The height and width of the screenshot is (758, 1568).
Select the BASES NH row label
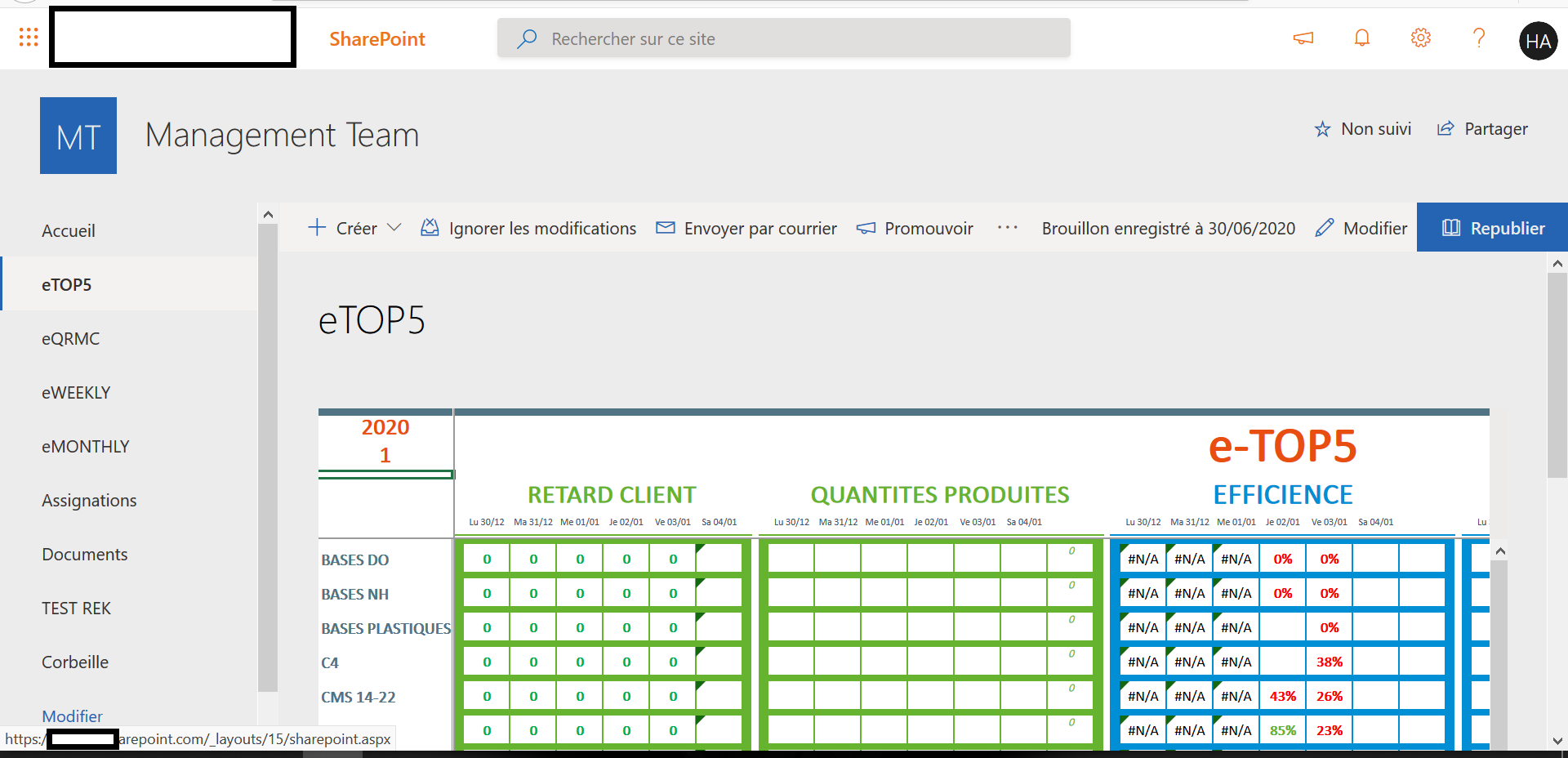point(355,595)
